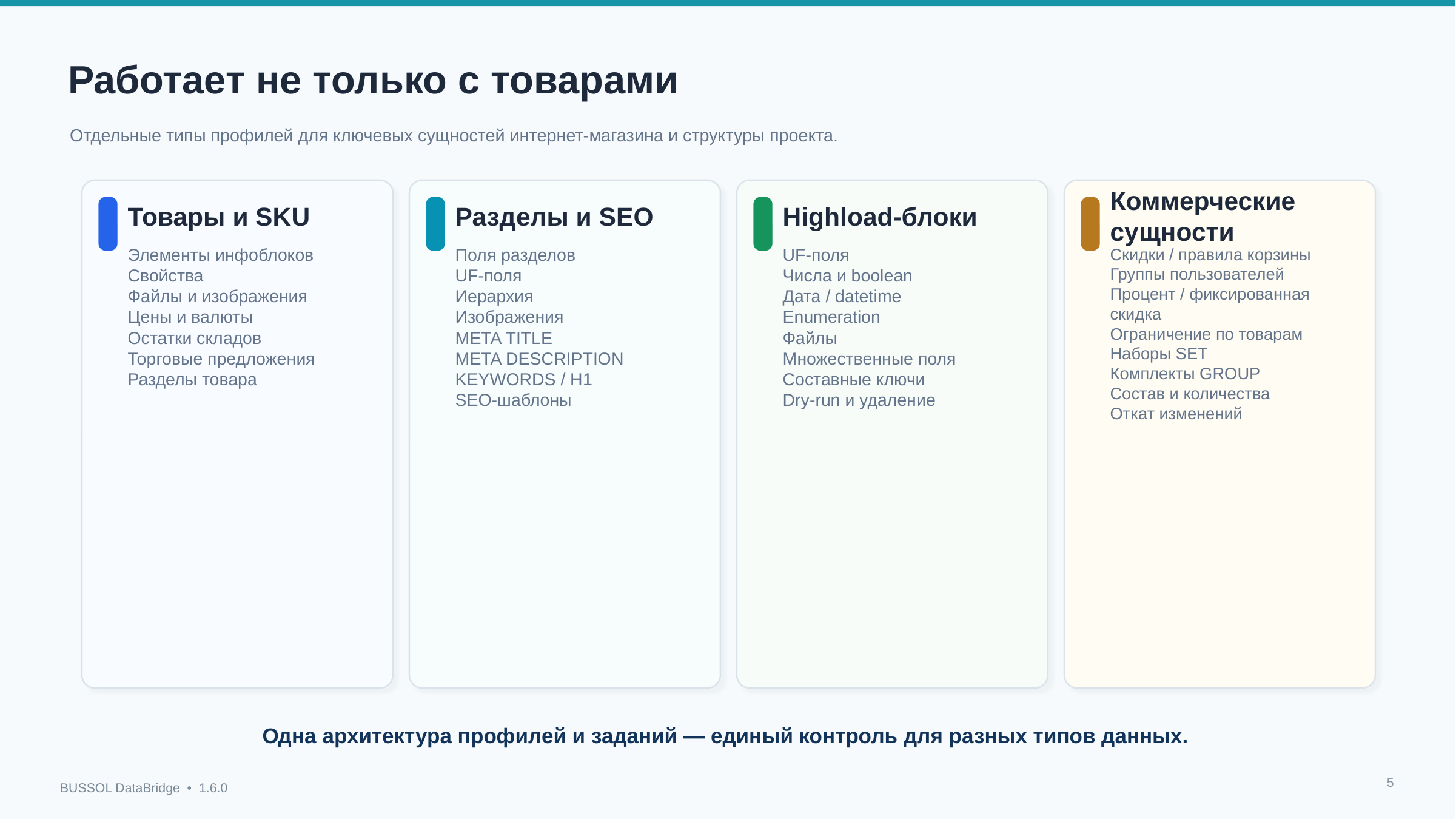1456x819 pixels.
Task: Click the Свойства line
Action: click(165, 276)
